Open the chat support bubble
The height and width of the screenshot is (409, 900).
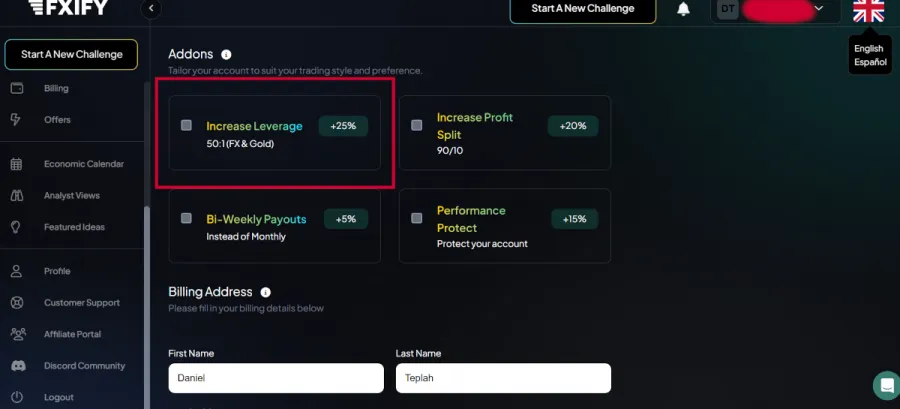(x=885, y=385)
